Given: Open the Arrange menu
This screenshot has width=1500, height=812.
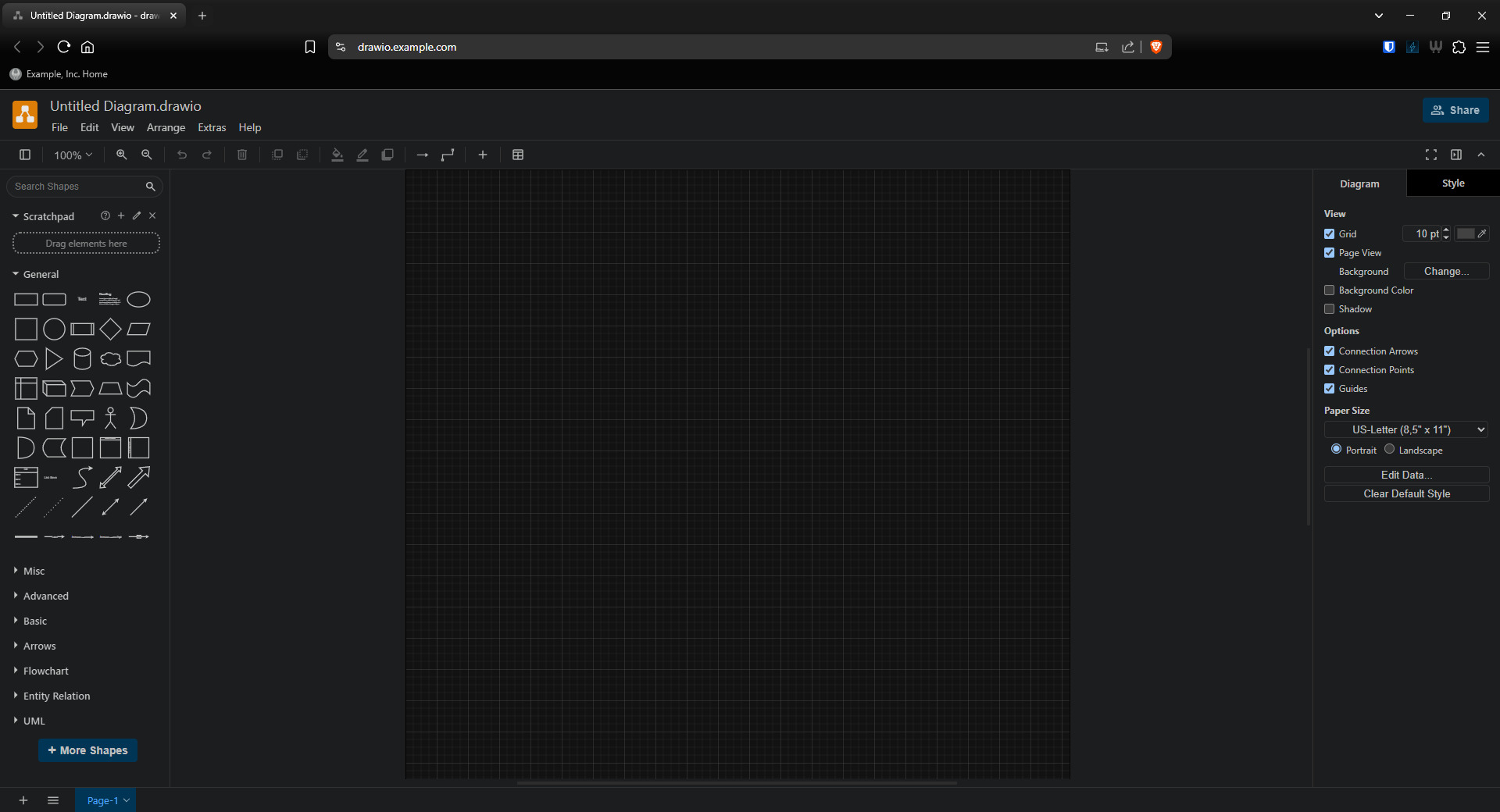Looking at the screenshot, I should [166, 127].
